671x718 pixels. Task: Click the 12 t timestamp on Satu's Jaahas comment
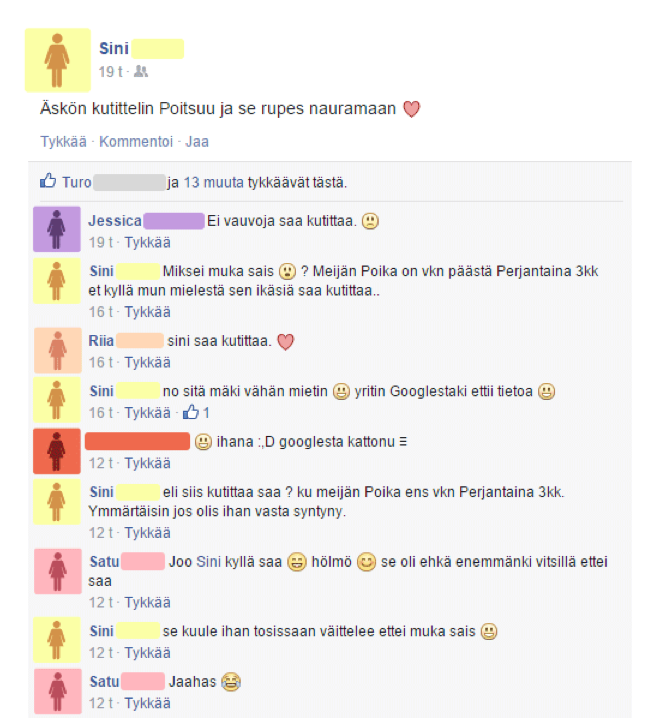click(x=101, y=703)
